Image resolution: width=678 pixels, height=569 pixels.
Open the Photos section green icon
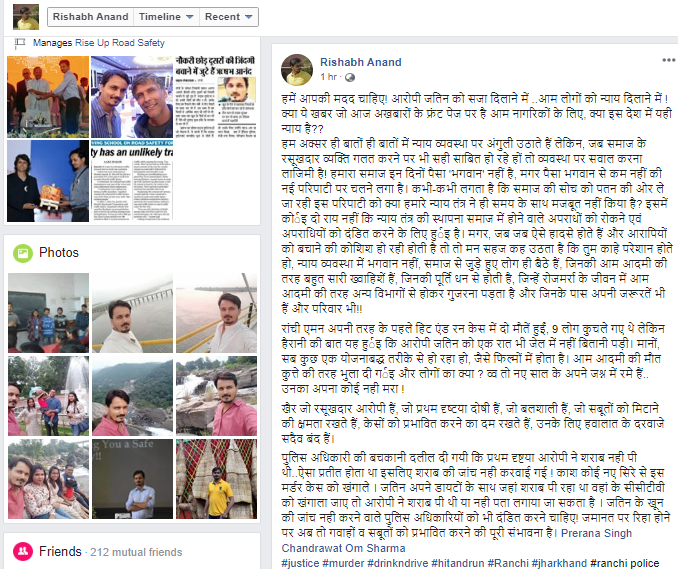[x=23, y=253]
